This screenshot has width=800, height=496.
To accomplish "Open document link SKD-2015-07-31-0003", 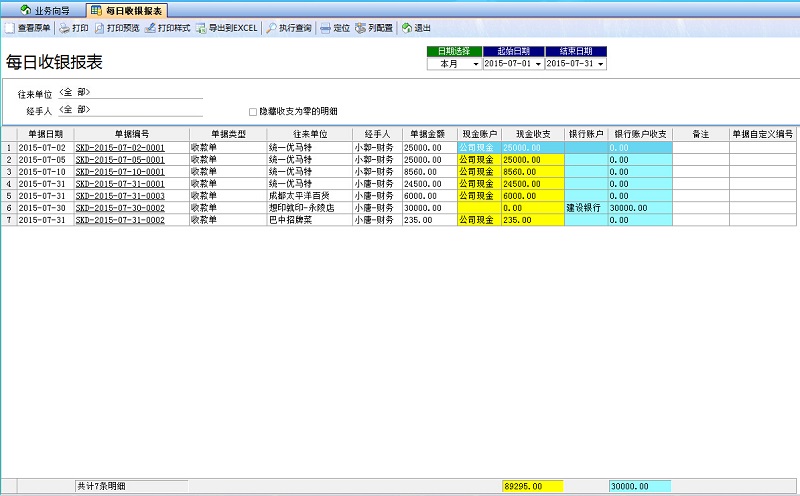I will click(x=120, y=196).
